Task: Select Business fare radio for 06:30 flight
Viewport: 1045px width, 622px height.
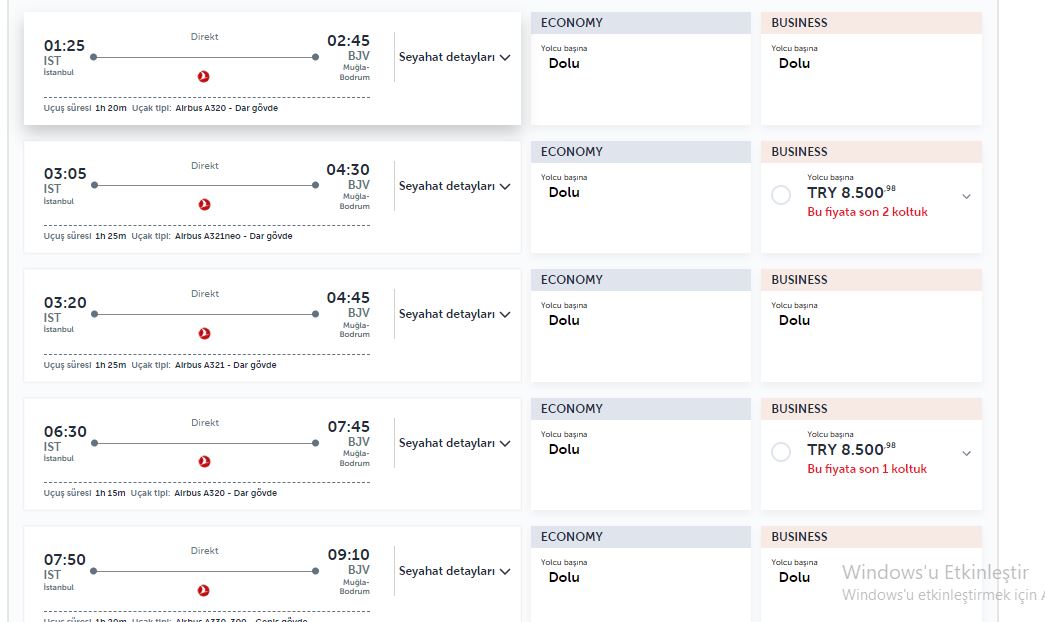Action: point(781,453)
